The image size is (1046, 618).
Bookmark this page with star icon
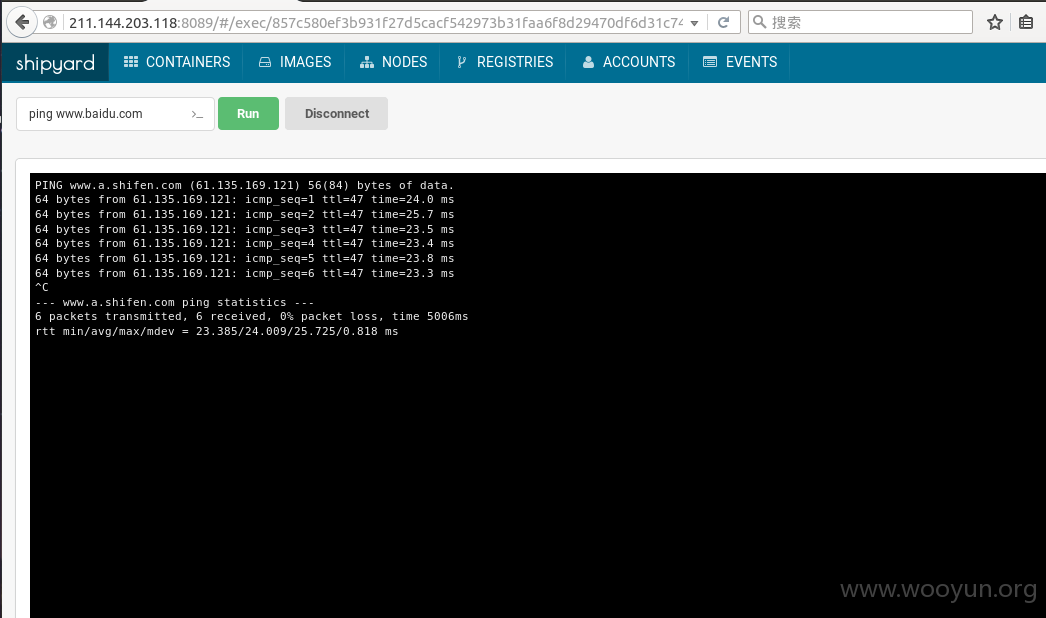(995, 22)
